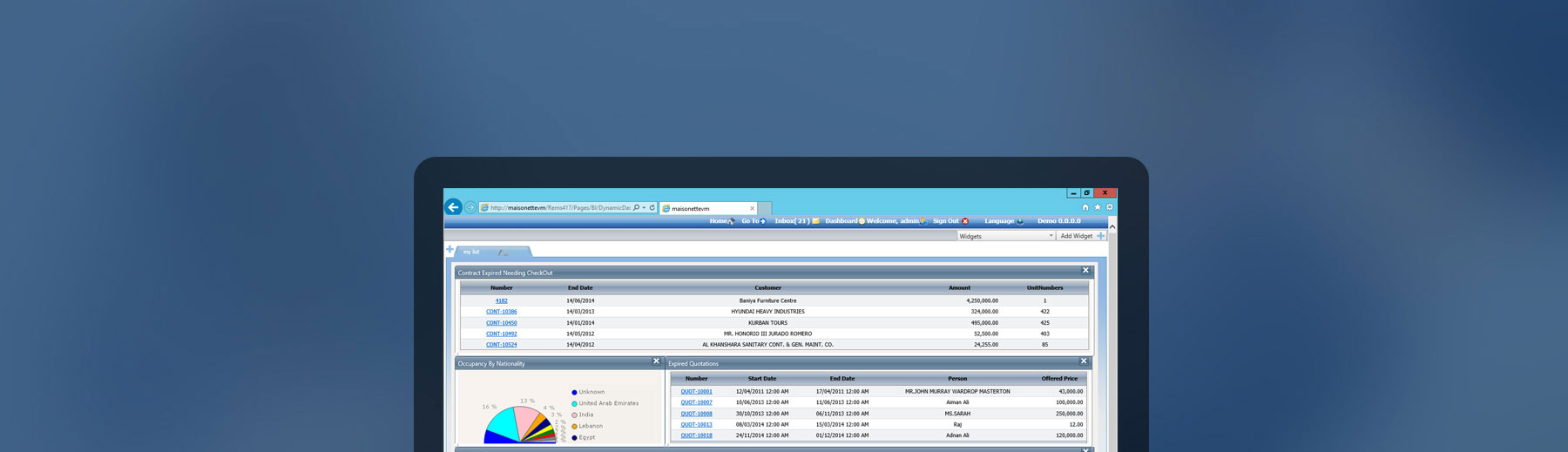1568x452 pixels.
Task: Close the Contract Expired Needing CheckOut widget
Action: (1085, 271)
